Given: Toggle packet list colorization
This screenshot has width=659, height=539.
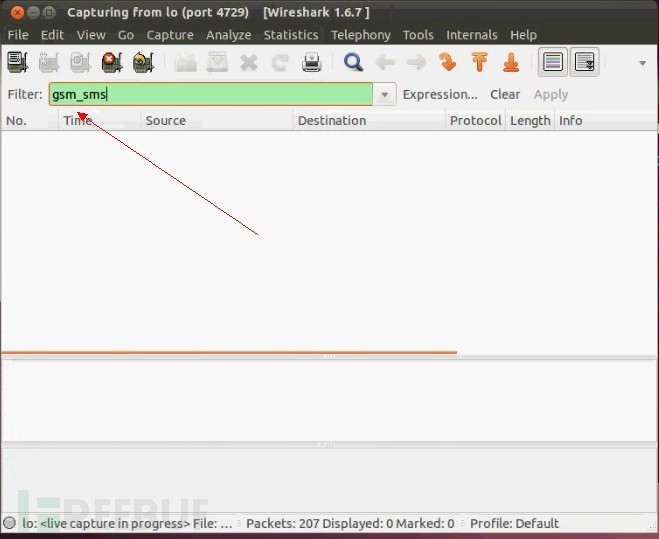Looking at the screenshot, I should [x=553, y=62].
